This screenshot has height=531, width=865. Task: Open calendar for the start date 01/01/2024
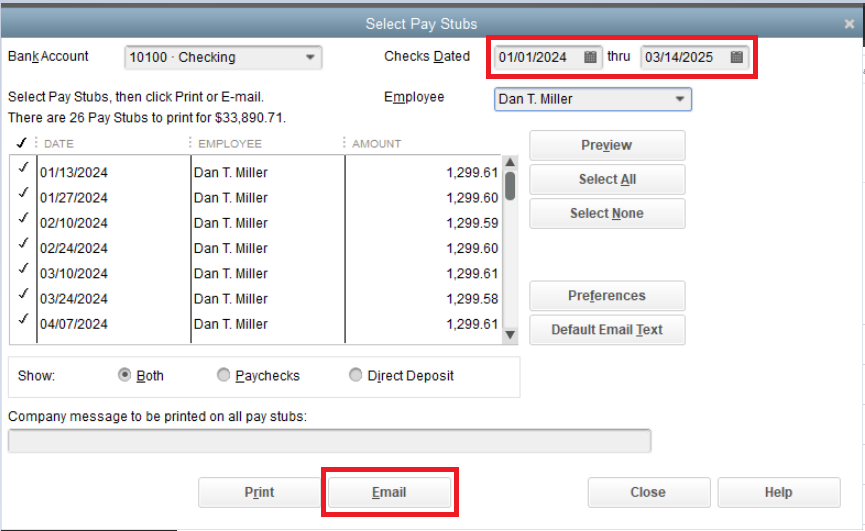(x=590, y=57)
